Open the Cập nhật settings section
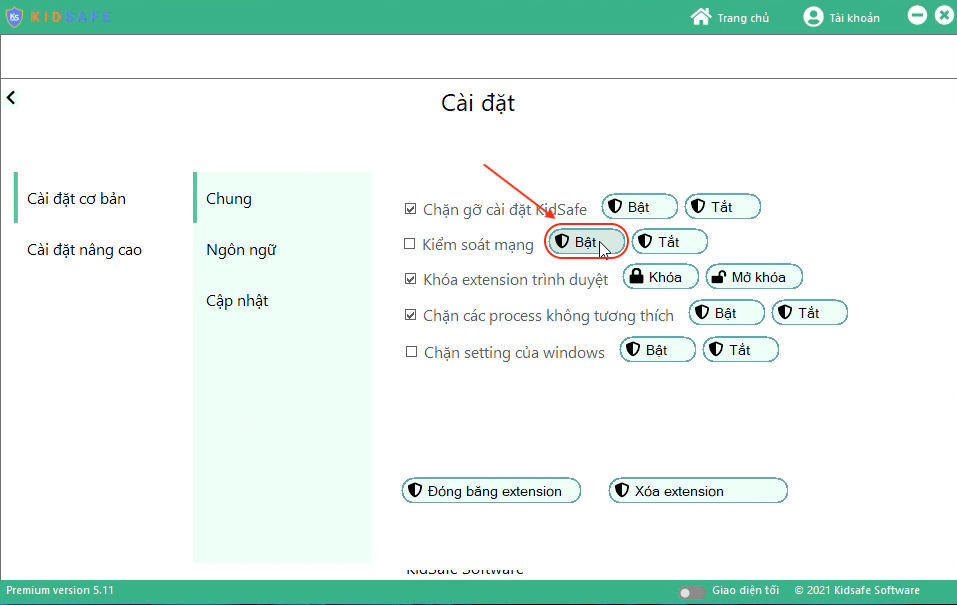Viewport: 957px width, 605px height. [x=237, y=301]
